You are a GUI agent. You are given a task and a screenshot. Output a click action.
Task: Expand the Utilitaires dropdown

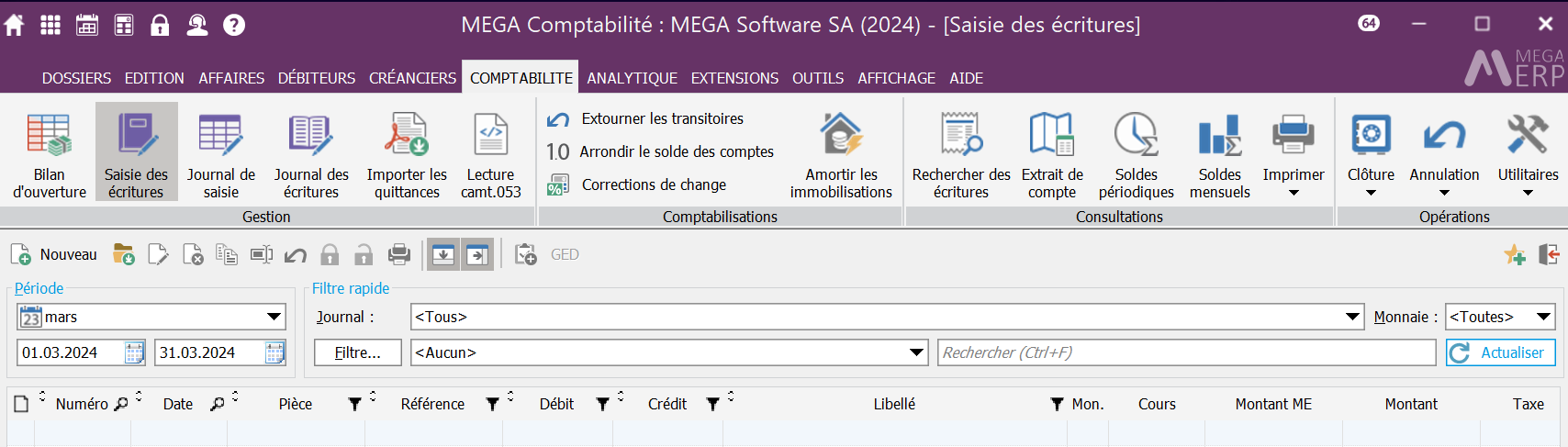tap(1528, 193)
